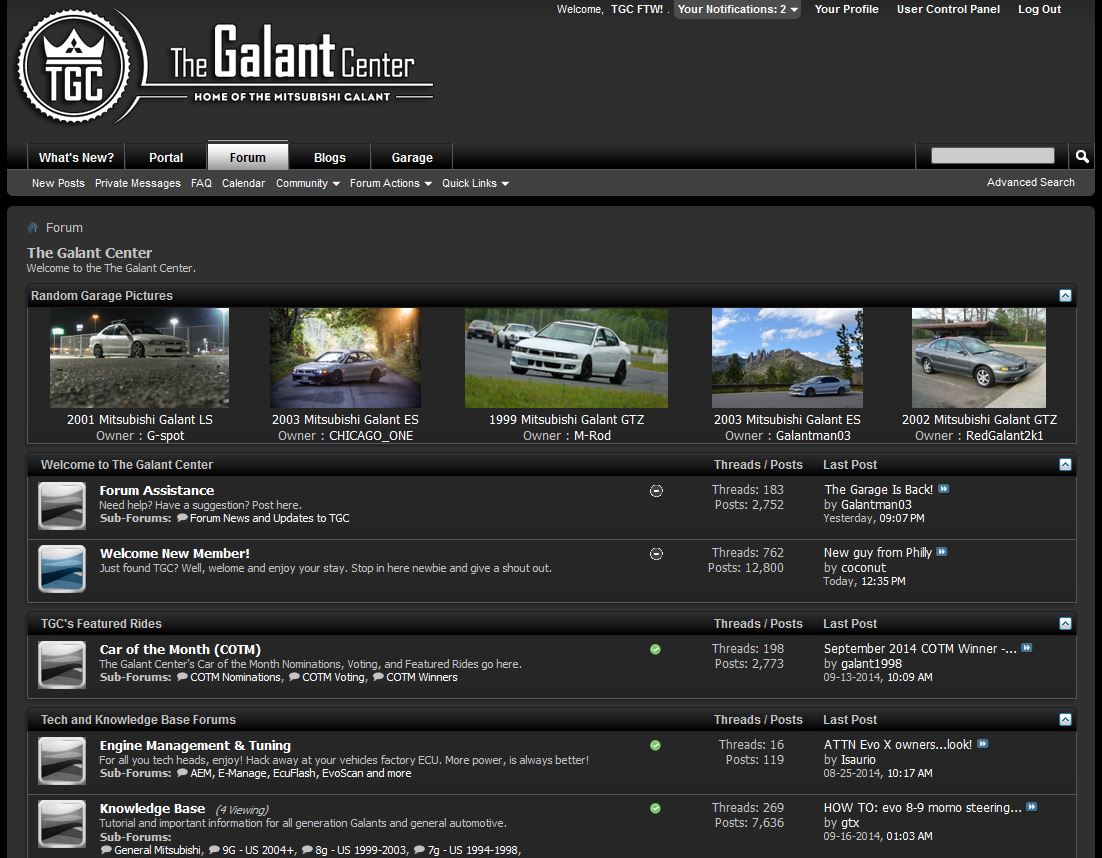Open the Calendar link
This screenshot has height=858, width=1102.
(x=243, y=183)
